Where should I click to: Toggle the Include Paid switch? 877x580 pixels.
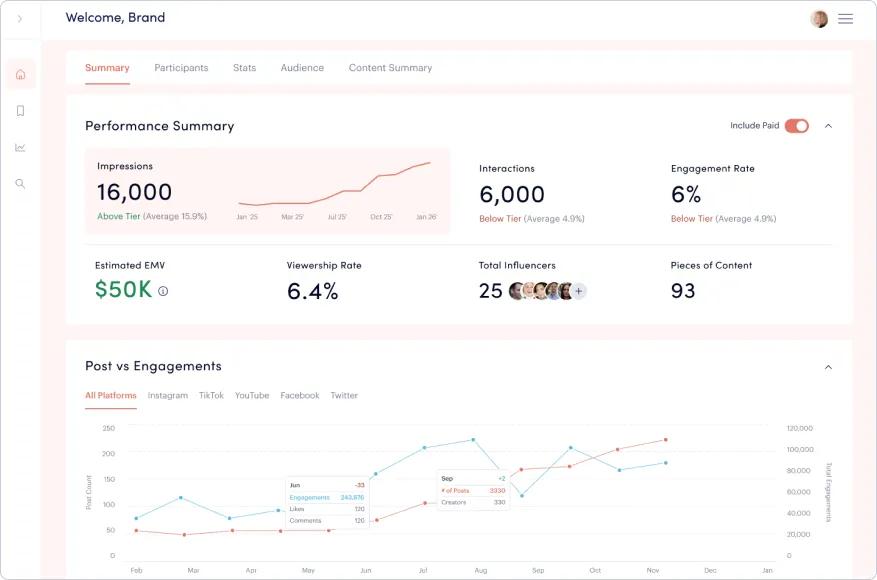(x=796, y=126)
